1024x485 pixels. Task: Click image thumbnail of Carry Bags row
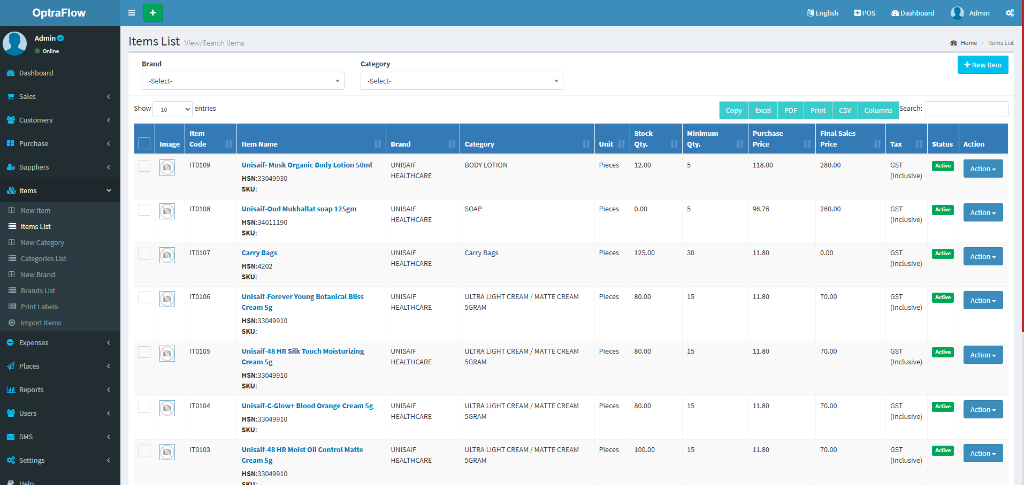coord(167,255)
